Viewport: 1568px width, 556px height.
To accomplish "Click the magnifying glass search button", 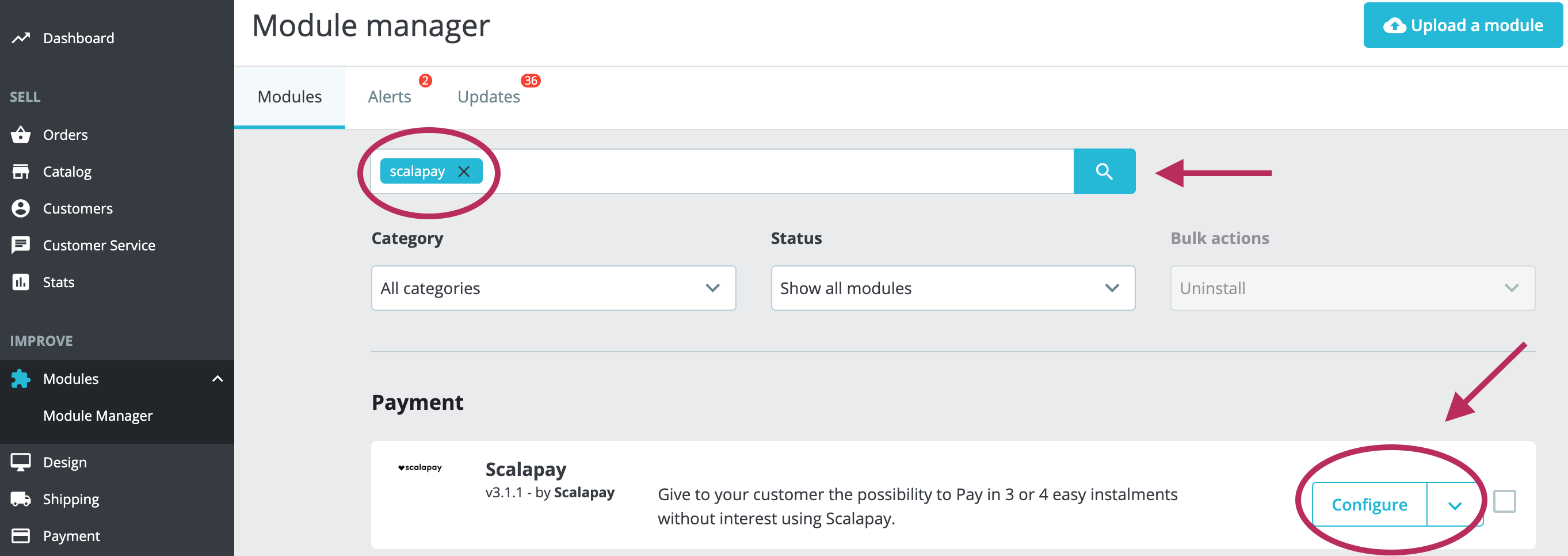I will [x=1104, y=171].
